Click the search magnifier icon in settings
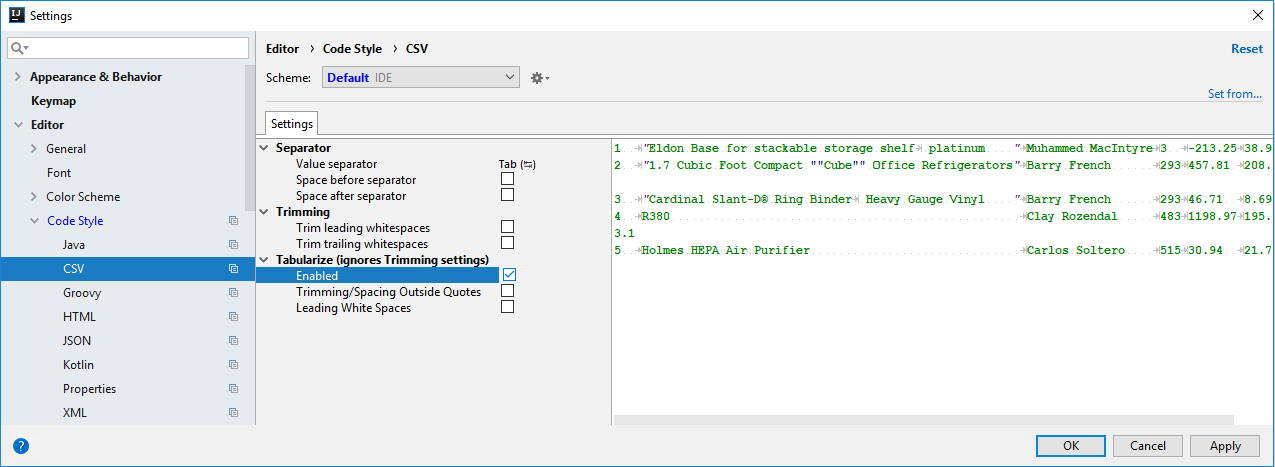The width and height of the screenshot is (1275, 467). (x=19, y=48)
